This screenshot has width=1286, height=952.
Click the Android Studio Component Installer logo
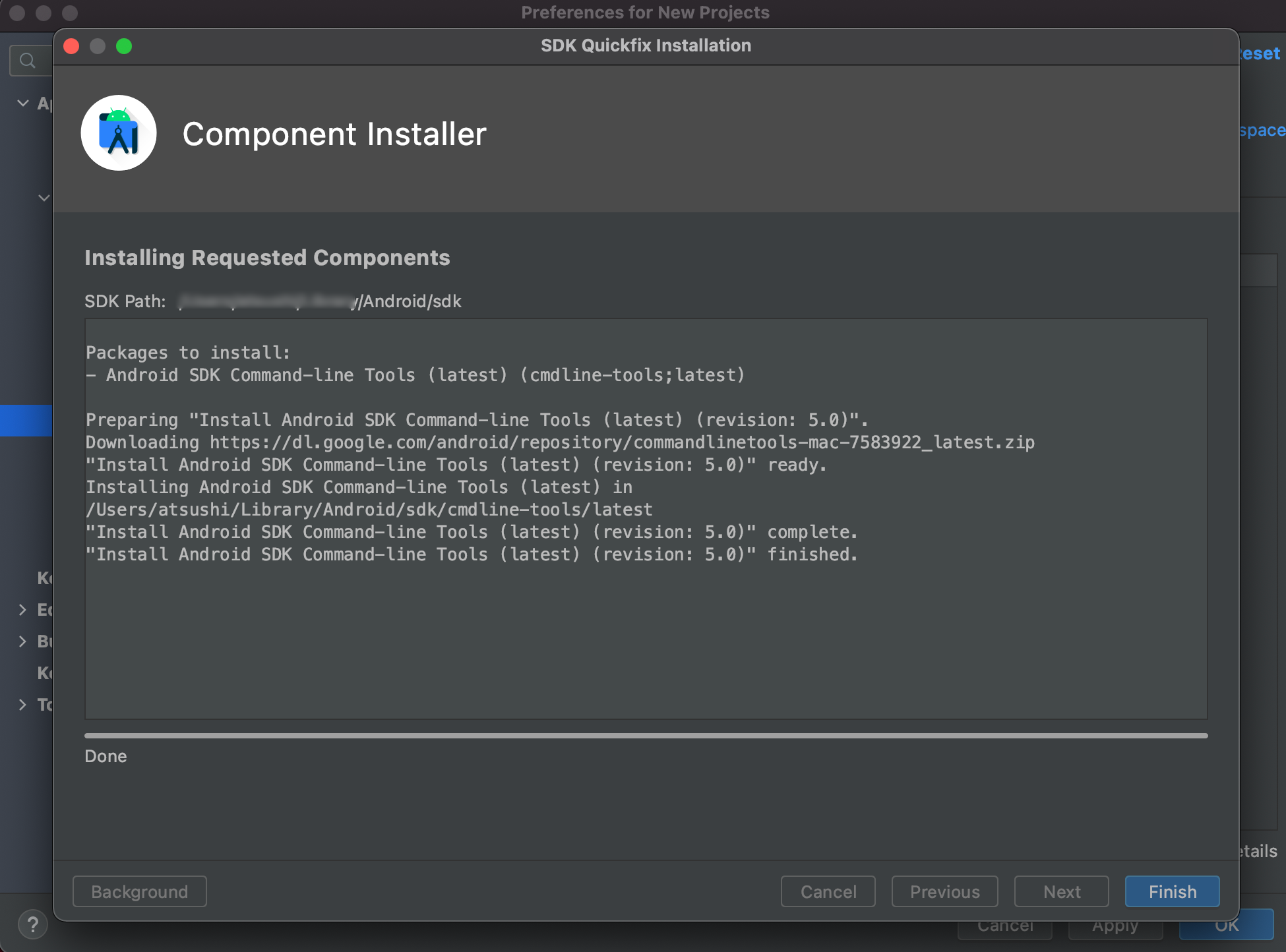tap(119, 133)
